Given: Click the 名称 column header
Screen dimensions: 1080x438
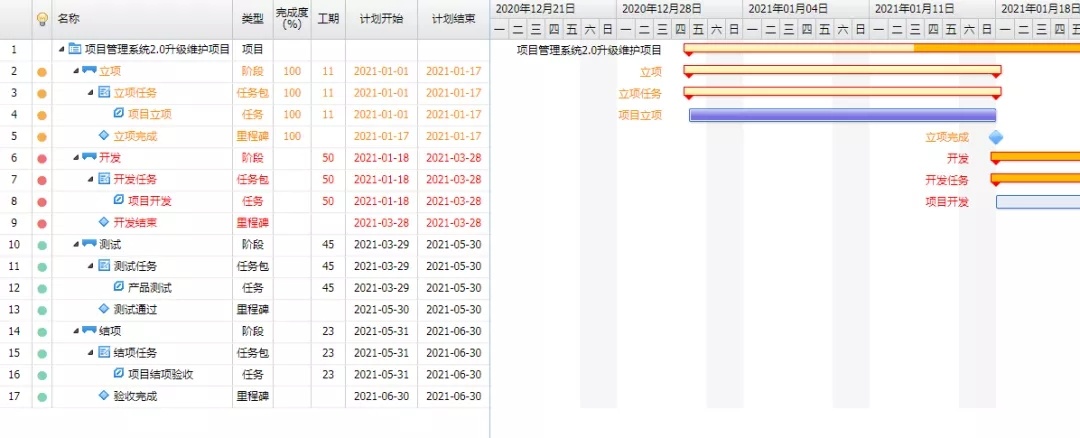Looking at the screenshot, I should [x=142, y=19].
